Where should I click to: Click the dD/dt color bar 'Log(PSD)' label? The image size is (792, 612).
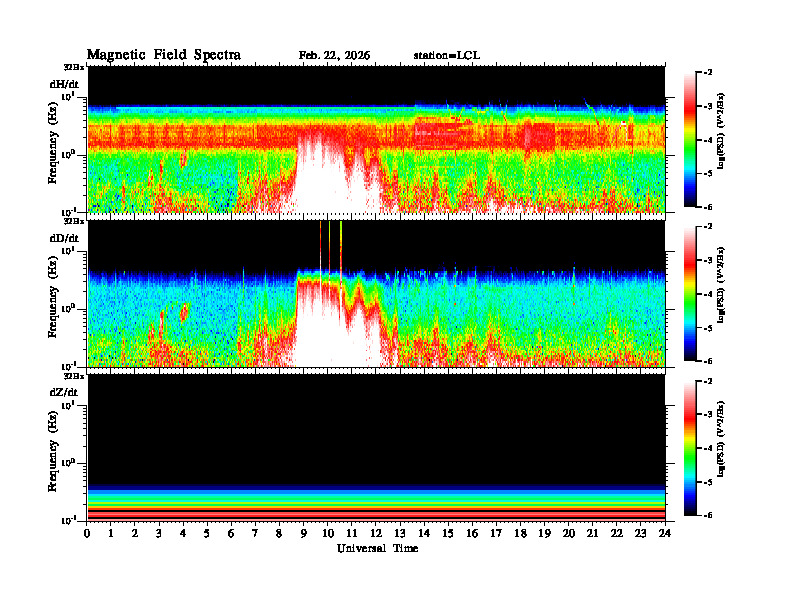tap(721, 285)
